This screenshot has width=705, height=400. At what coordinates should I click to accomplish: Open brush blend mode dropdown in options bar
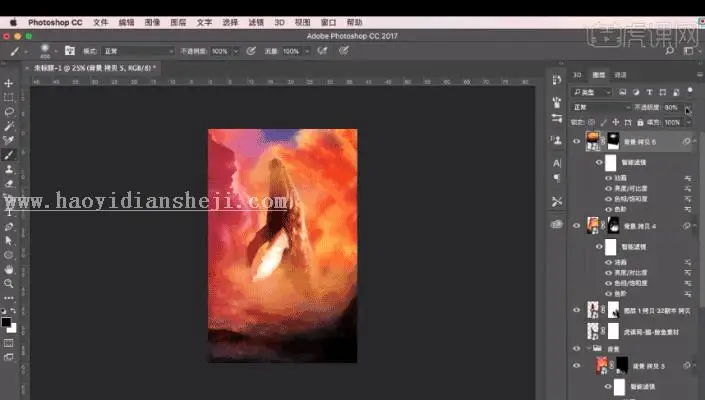[138, 51]
